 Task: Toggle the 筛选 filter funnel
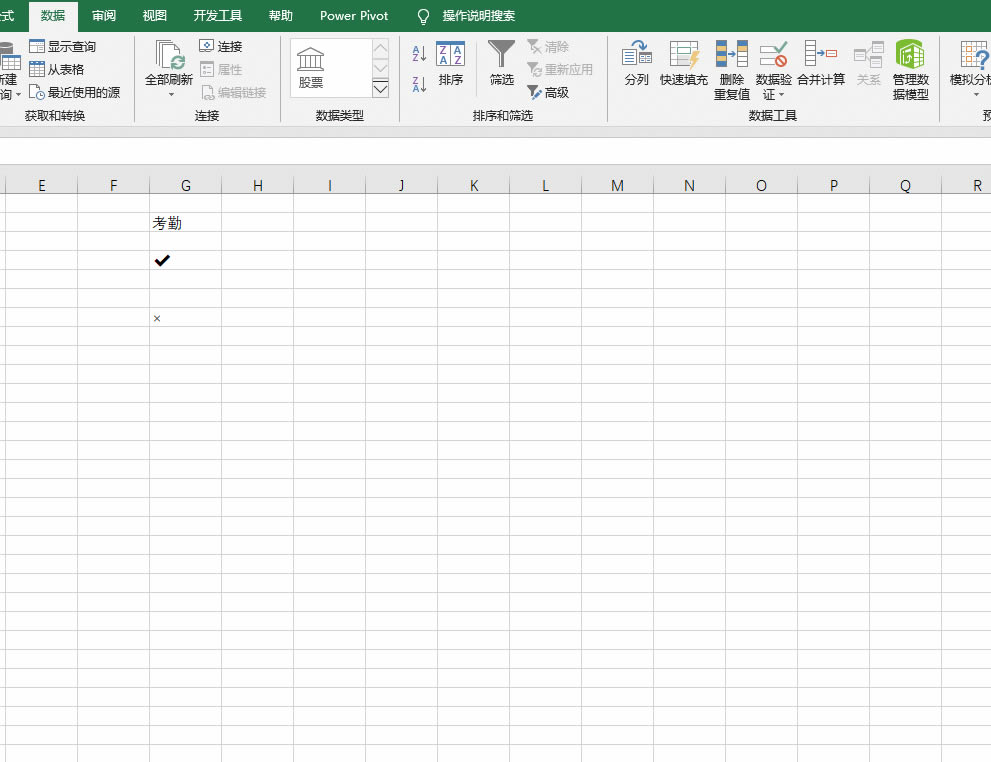pyautogui.click(x=501, y=54)
